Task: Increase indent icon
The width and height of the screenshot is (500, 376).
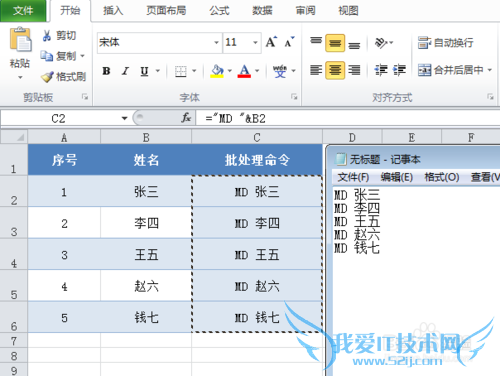Action: coord(399,70)
